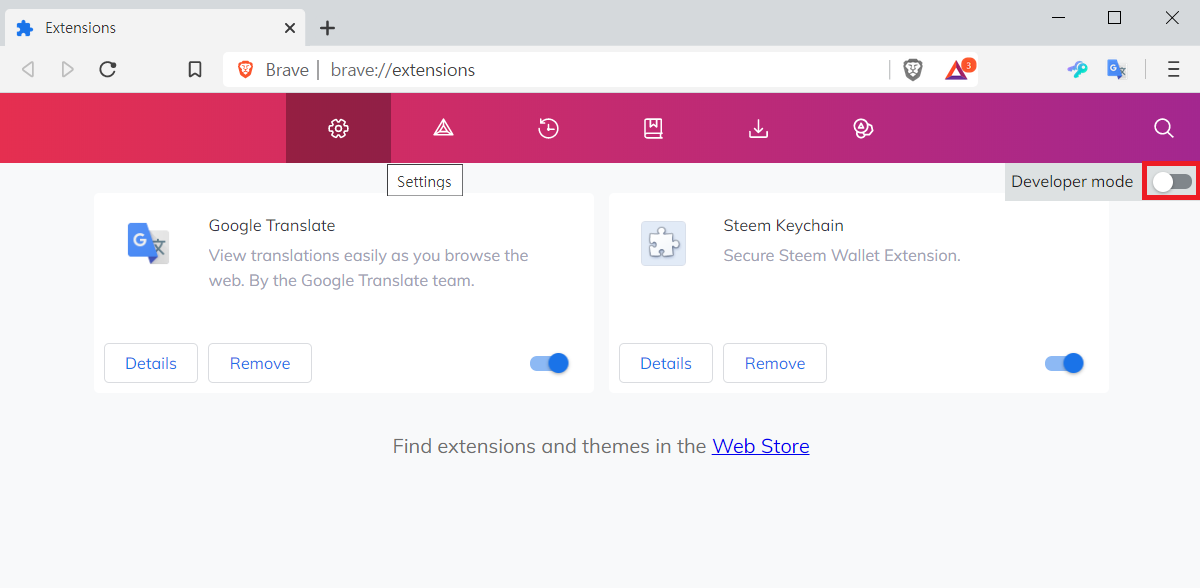Click the Google Translate extension logo
Screen dimensions: 1200x588
point(148,243)
